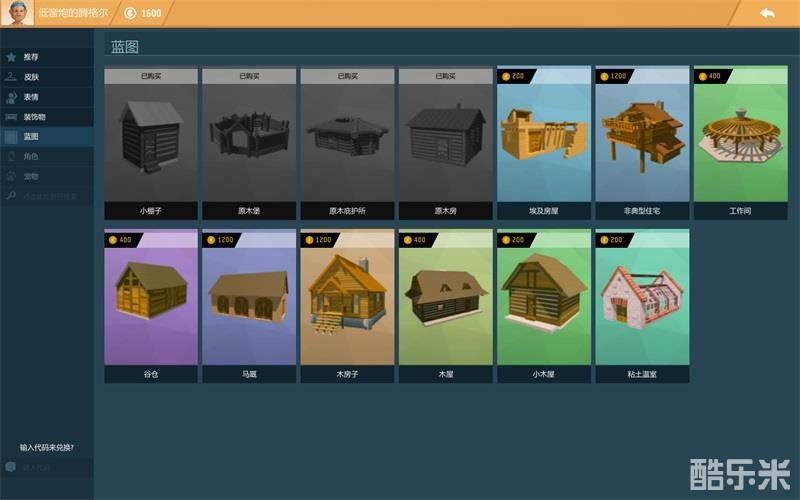Pick the 非典型住宅 blueprint for 1200 coins
The width and height of the screenshot is (800, 500).
(641, 142)
